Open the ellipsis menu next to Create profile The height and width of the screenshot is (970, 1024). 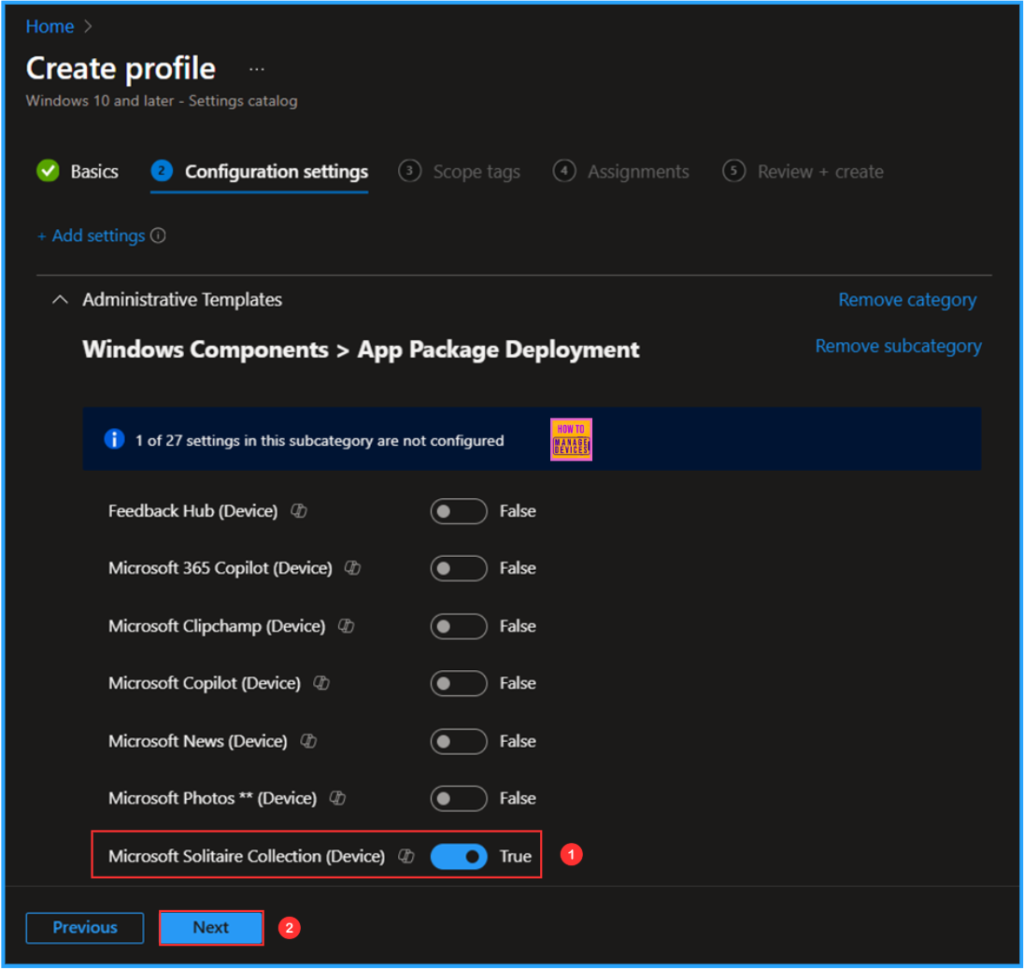257,69
